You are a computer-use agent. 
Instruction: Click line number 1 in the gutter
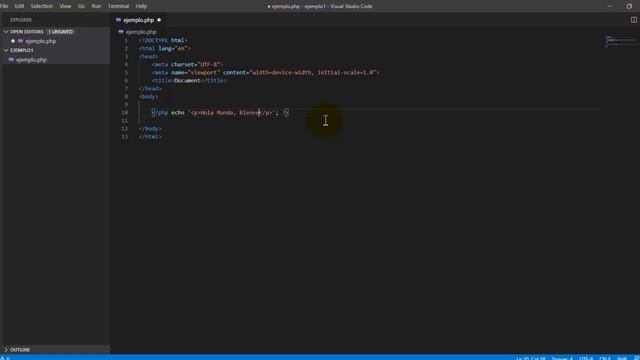pos(126,40)
